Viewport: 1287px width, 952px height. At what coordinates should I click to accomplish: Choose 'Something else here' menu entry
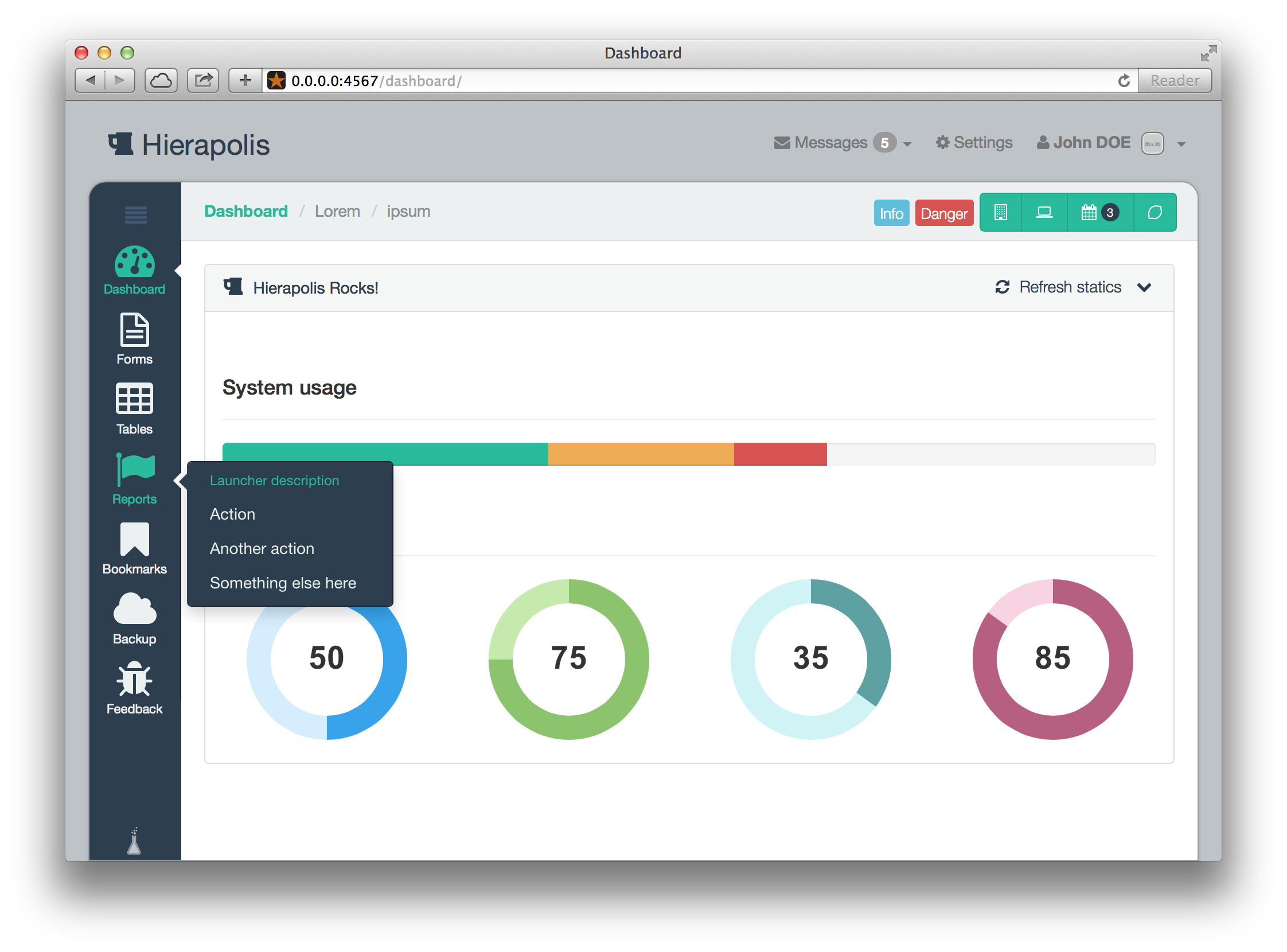283,583
